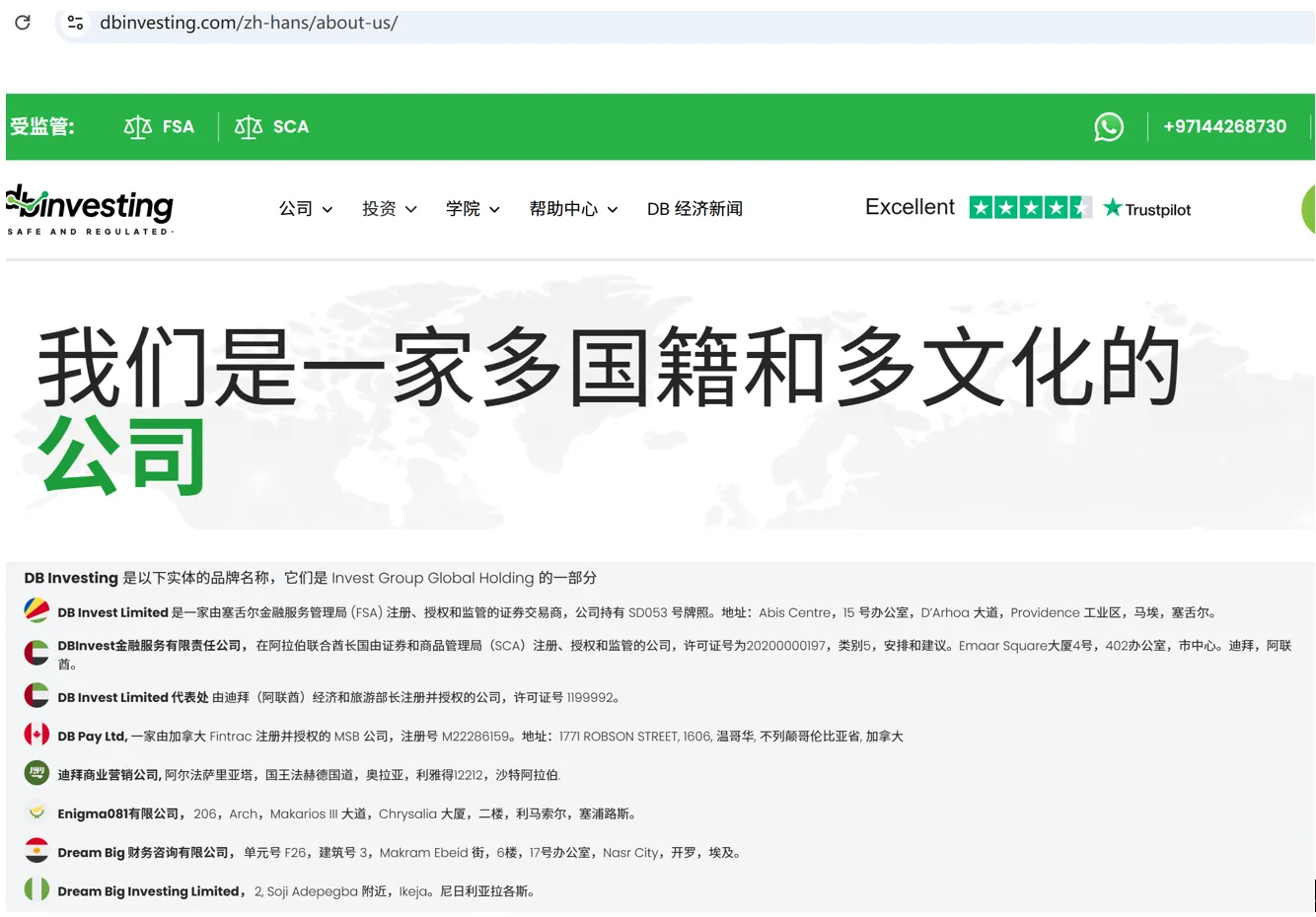
Task: Click Nigeria flag beside Dream Big Investing Limited
Action: (x=37, y=888)
